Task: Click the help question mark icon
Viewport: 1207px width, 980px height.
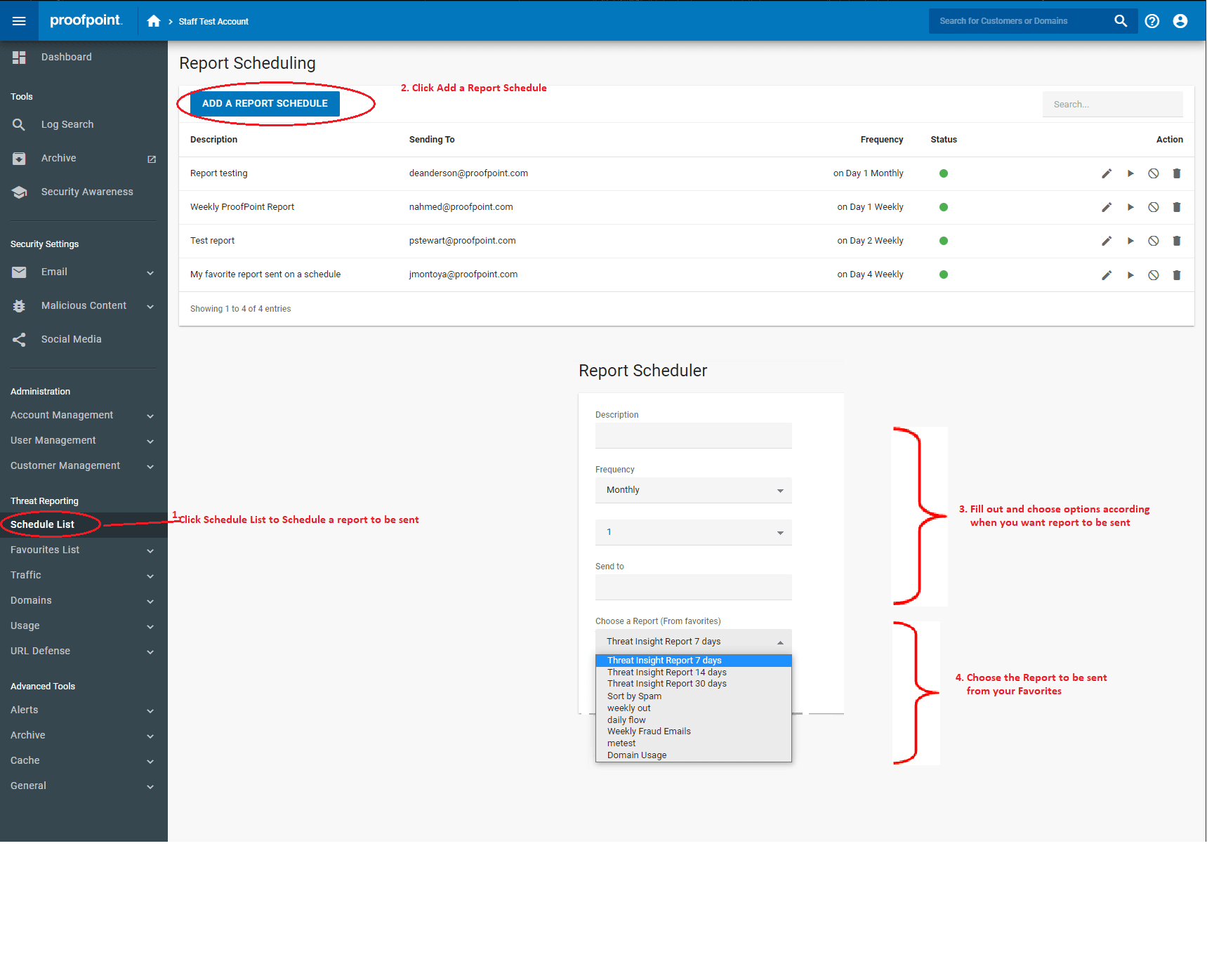Action: click(x=1152, y=21)
